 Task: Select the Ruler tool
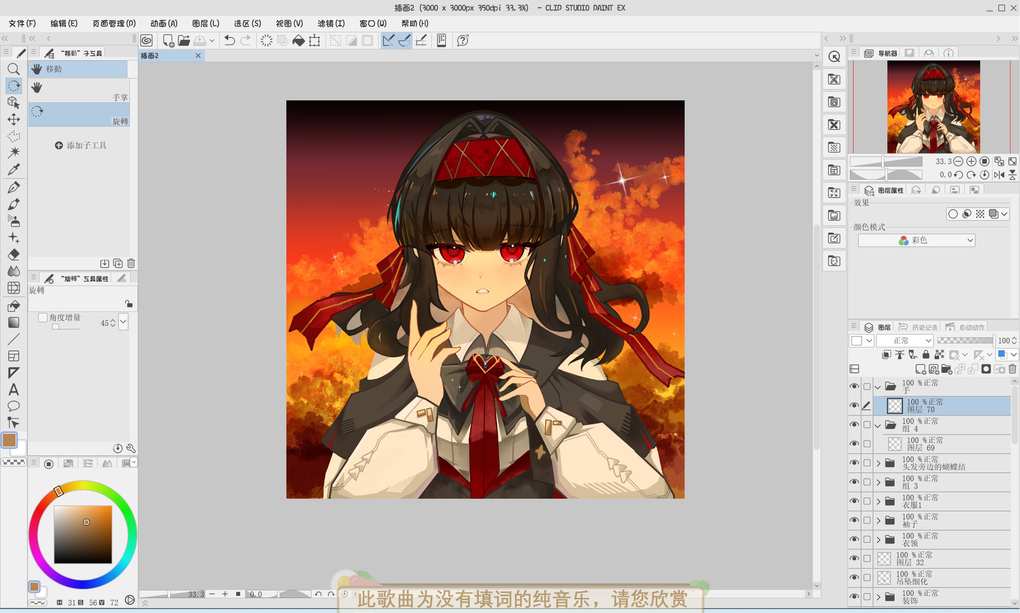pyautogui.click(x=13, y=373)
